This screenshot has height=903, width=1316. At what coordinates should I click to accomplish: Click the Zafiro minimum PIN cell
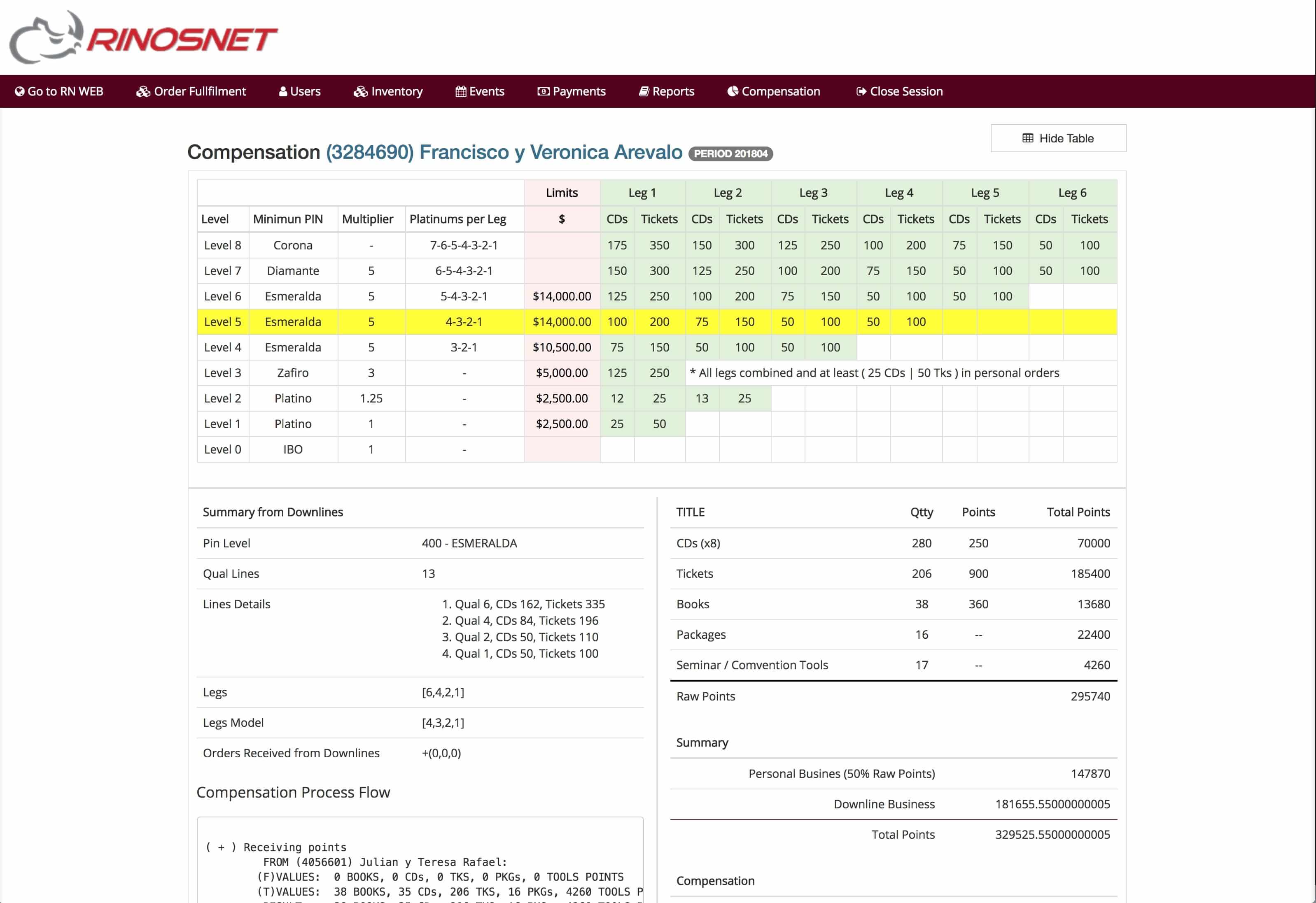(x=293, y=372)
